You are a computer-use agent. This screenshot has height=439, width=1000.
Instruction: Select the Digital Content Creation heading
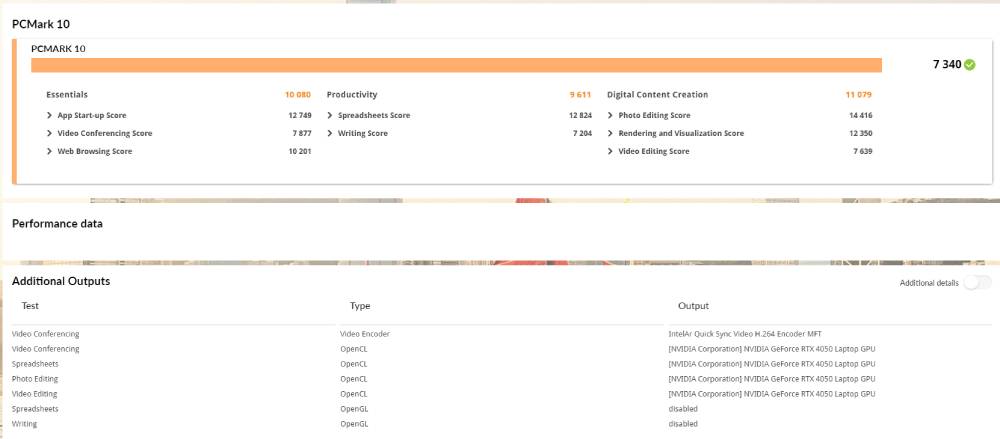657,95
